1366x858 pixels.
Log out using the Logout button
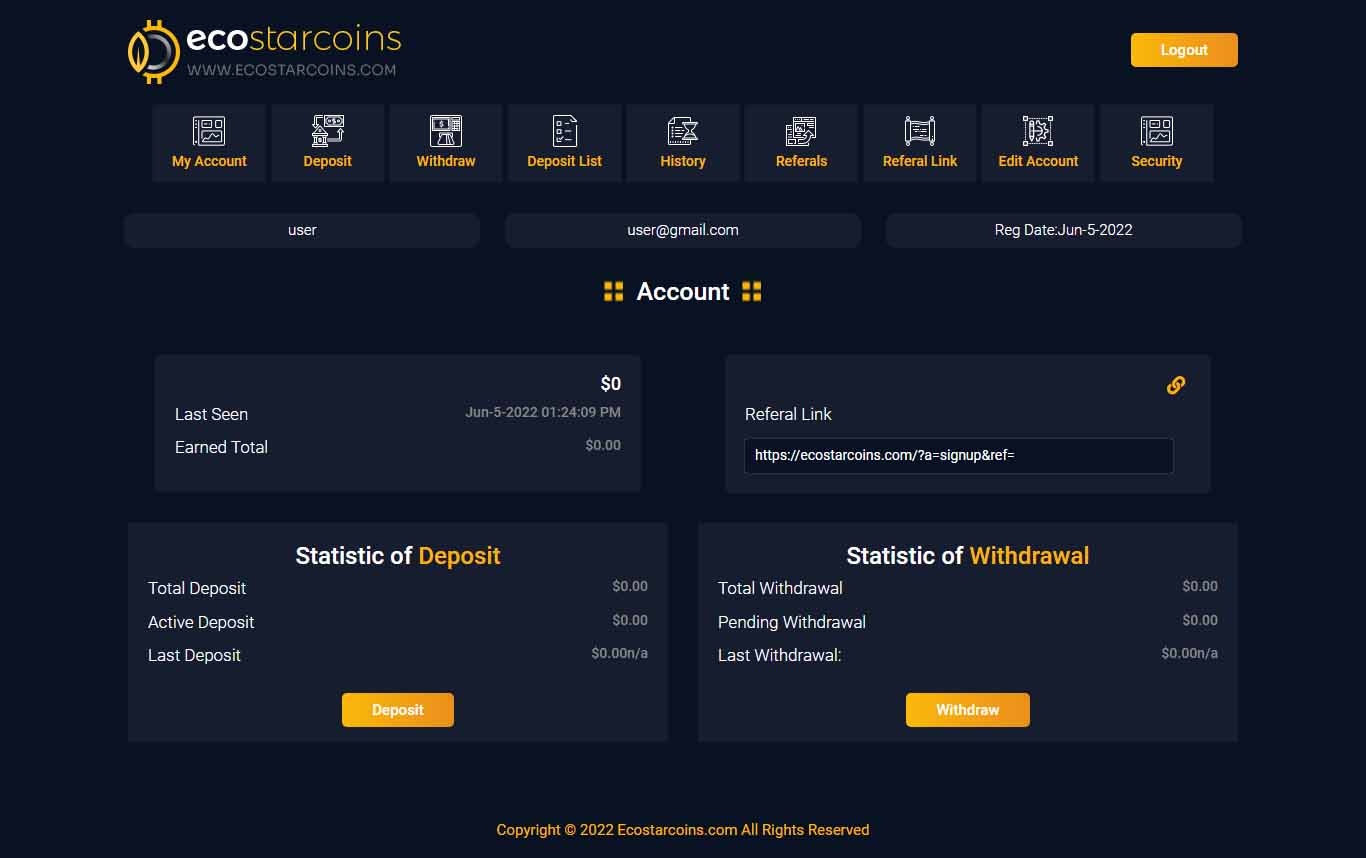tap(1184, 50)
